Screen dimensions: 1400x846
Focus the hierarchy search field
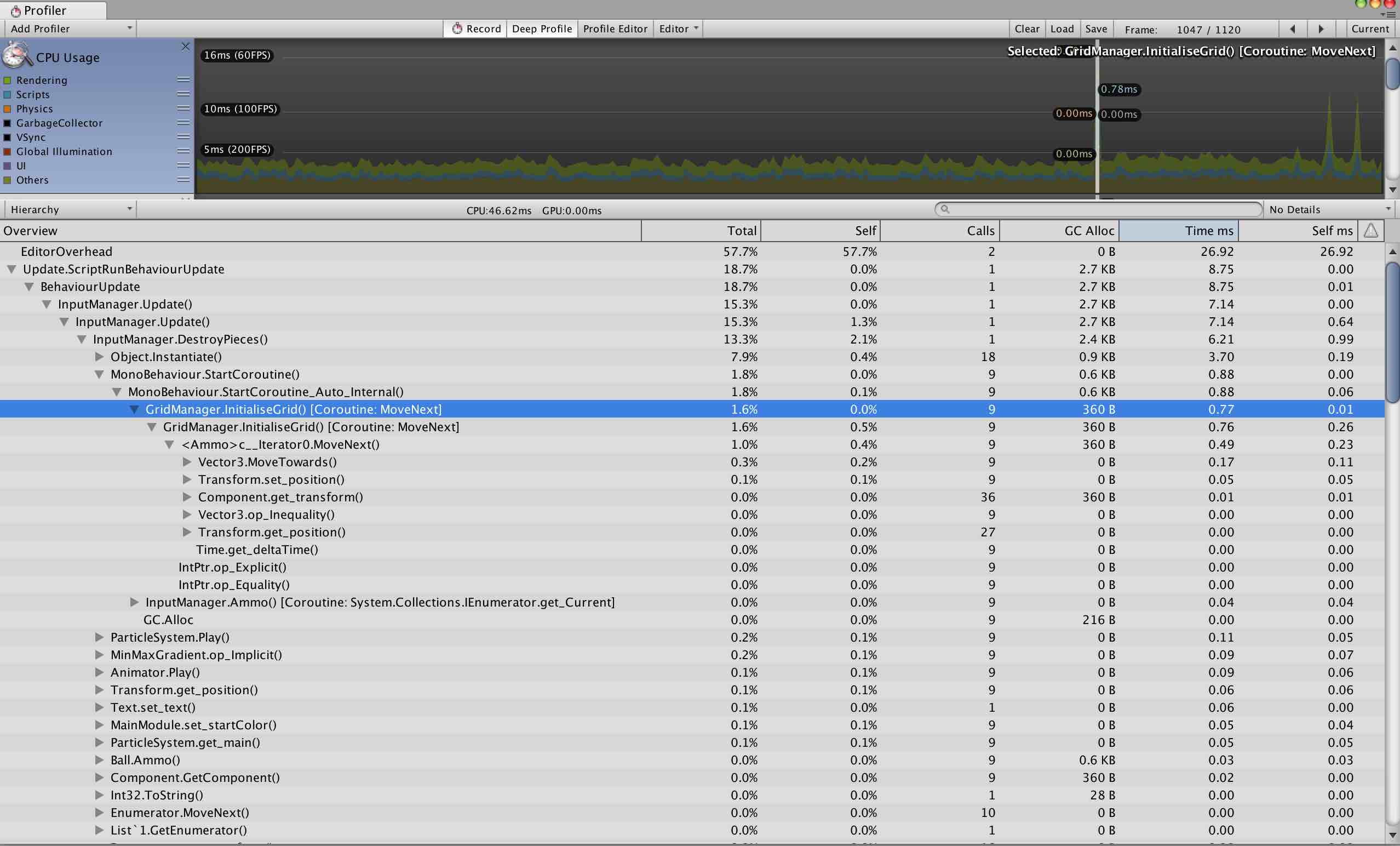1098,209
